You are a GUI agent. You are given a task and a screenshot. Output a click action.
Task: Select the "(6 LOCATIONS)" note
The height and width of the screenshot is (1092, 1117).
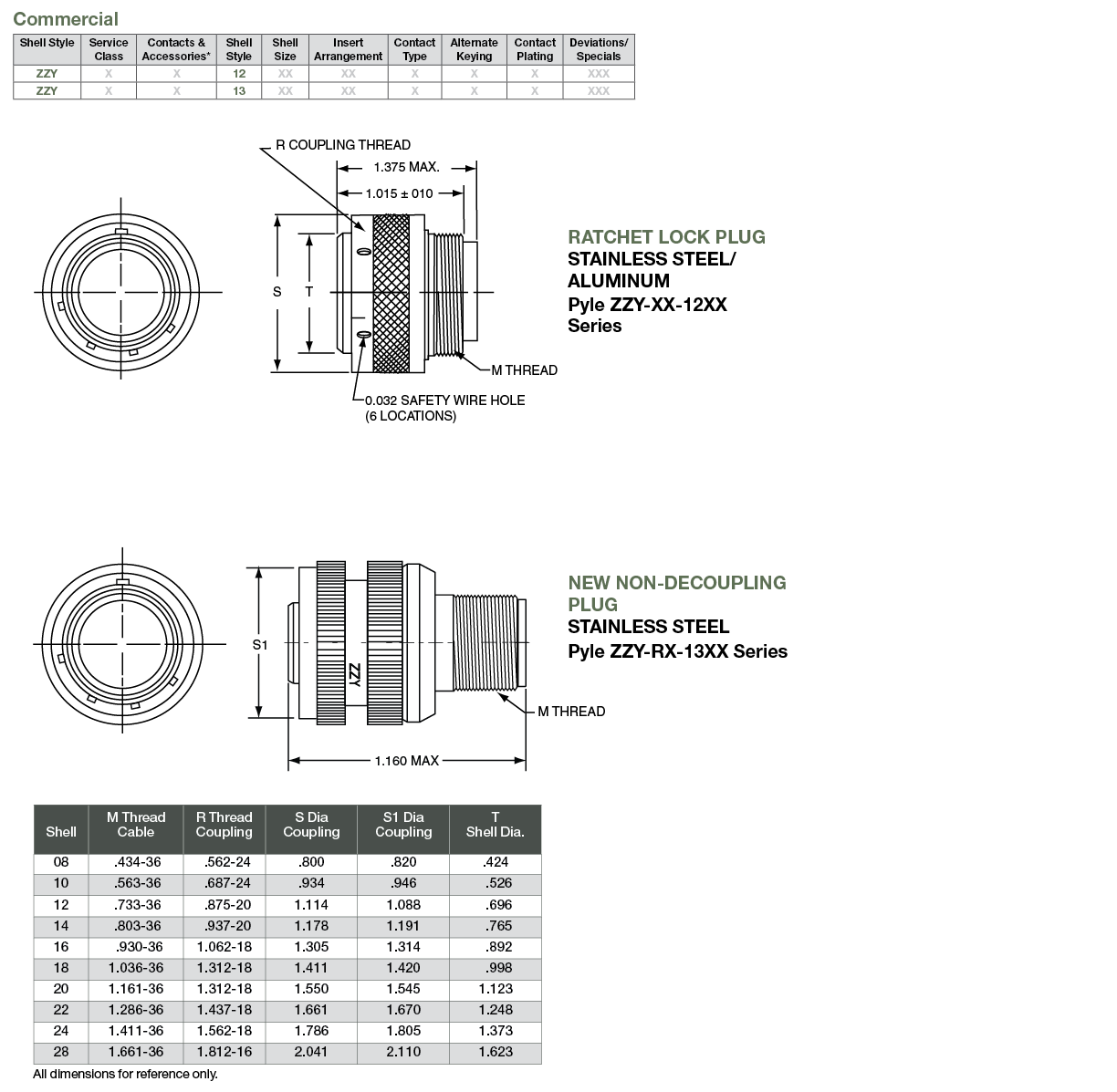click(x=411, y=416)
